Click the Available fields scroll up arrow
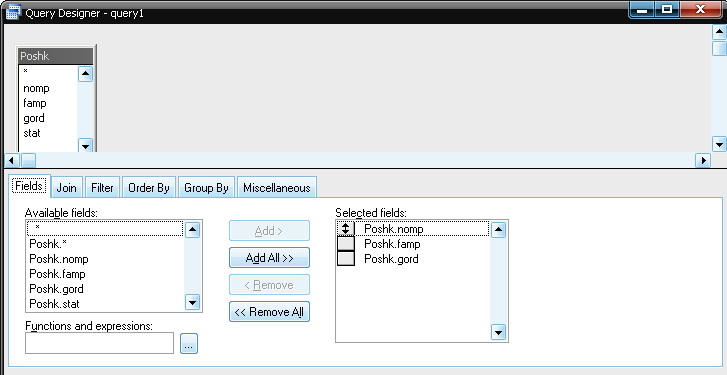 [x=192, y=229]
